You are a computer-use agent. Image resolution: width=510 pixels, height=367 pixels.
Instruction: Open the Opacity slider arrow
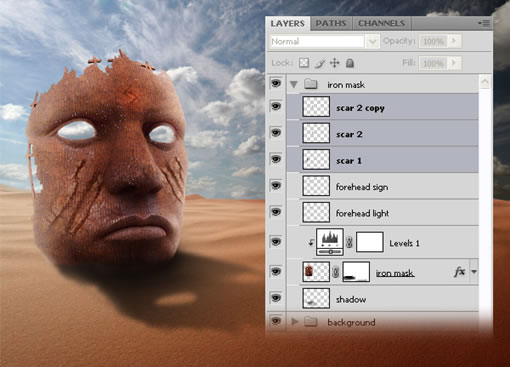tap(454, 41)
